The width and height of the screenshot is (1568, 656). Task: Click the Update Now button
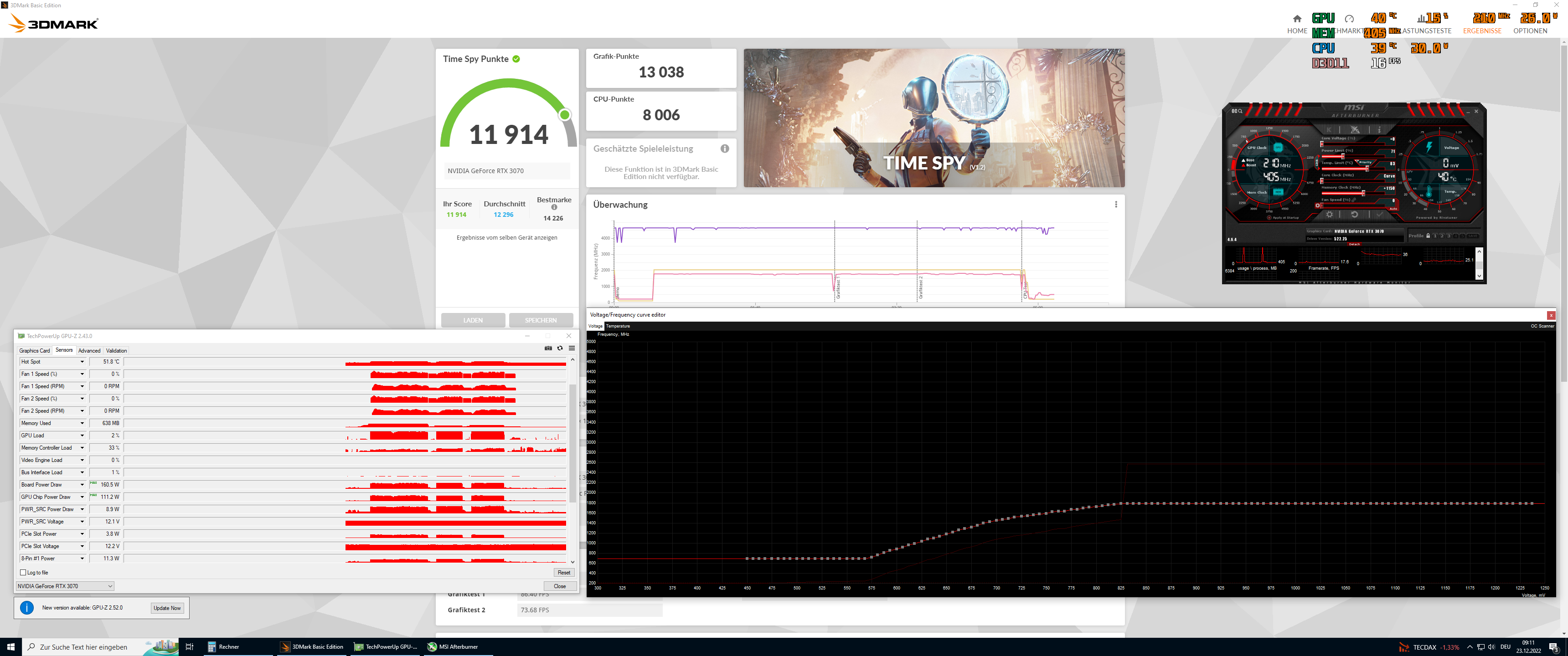point(167,608)
